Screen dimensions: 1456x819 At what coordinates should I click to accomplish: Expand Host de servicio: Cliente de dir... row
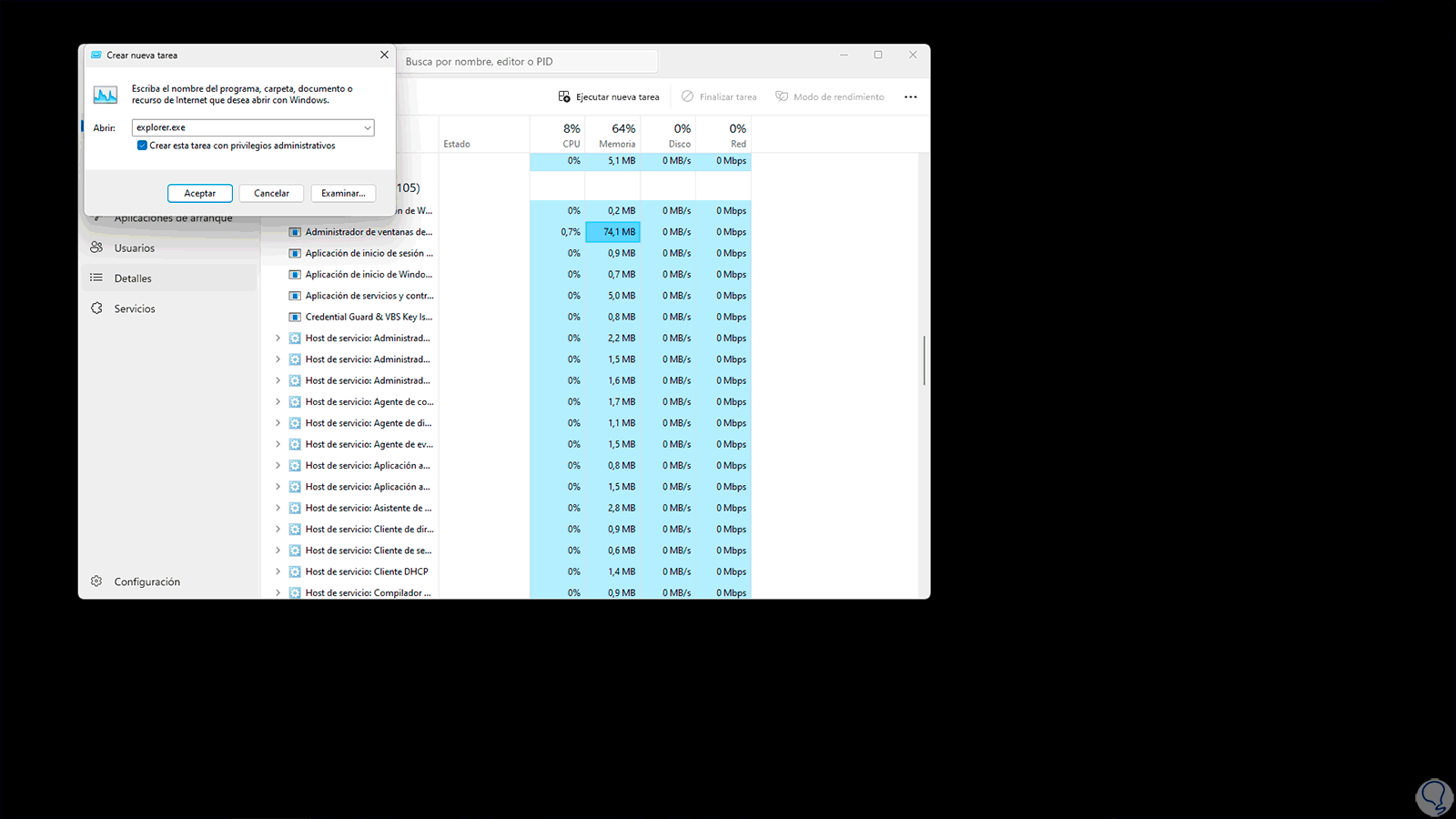pos(278,529)
